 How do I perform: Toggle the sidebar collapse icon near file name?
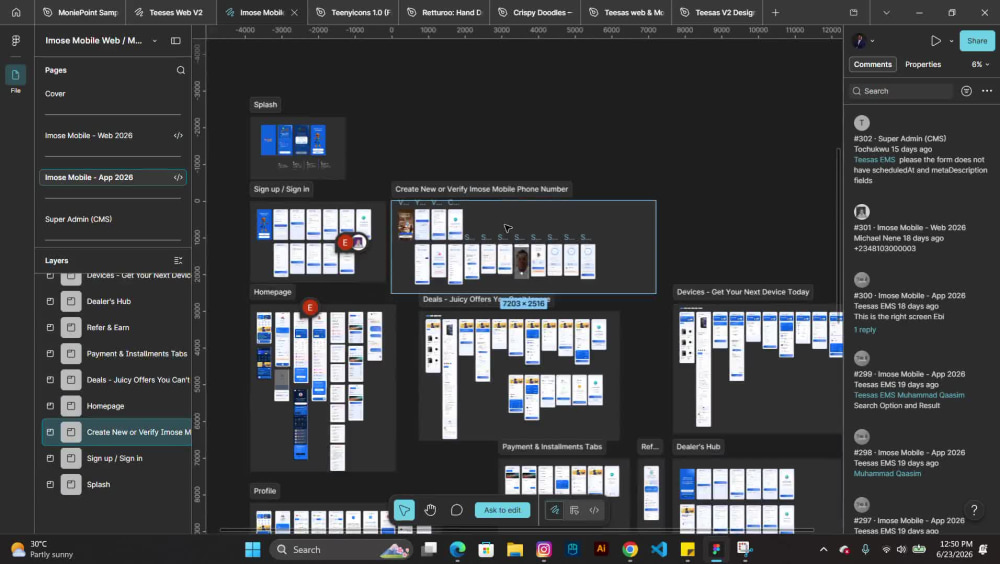point(175,40)
